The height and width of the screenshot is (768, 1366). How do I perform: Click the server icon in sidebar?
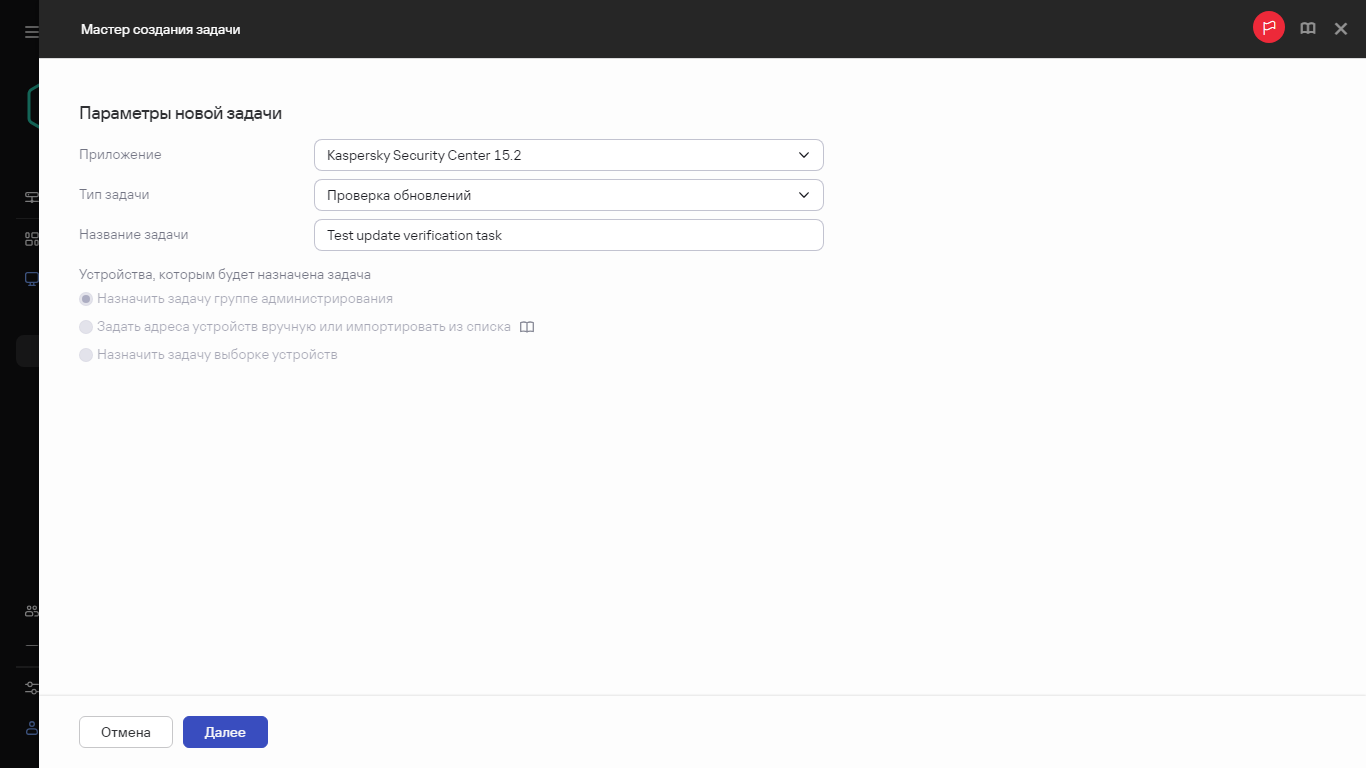(32, 197)
